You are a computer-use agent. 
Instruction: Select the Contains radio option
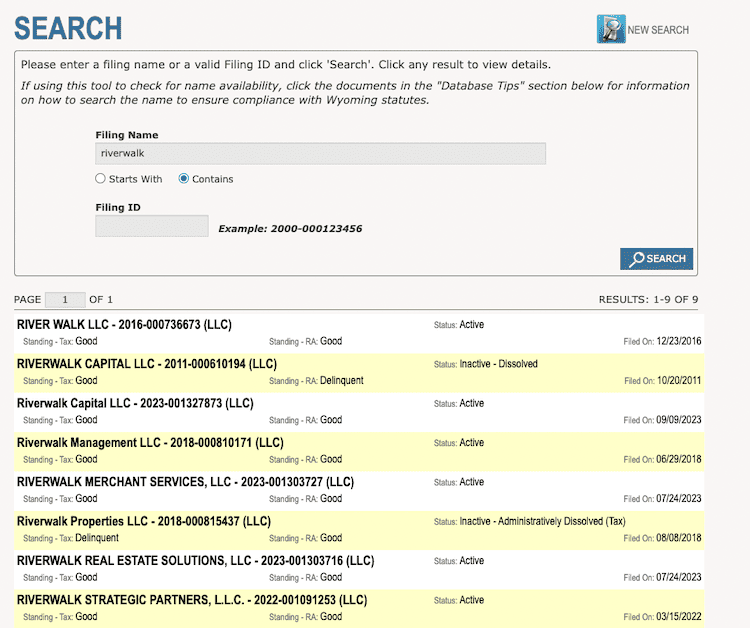tap(184, 179)
